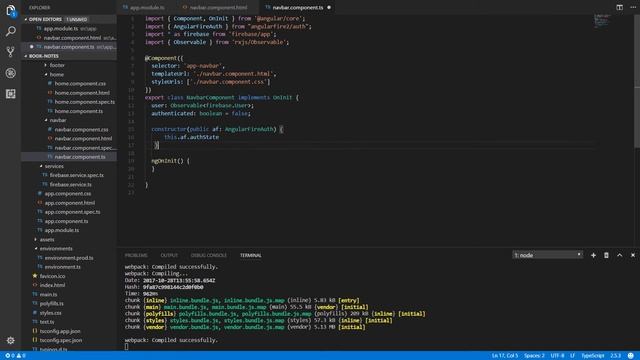The image size is (640, 360).
Task: Open navbar.component.css in explorer tree
Action: pyautogui.click(x=81, y=129)
